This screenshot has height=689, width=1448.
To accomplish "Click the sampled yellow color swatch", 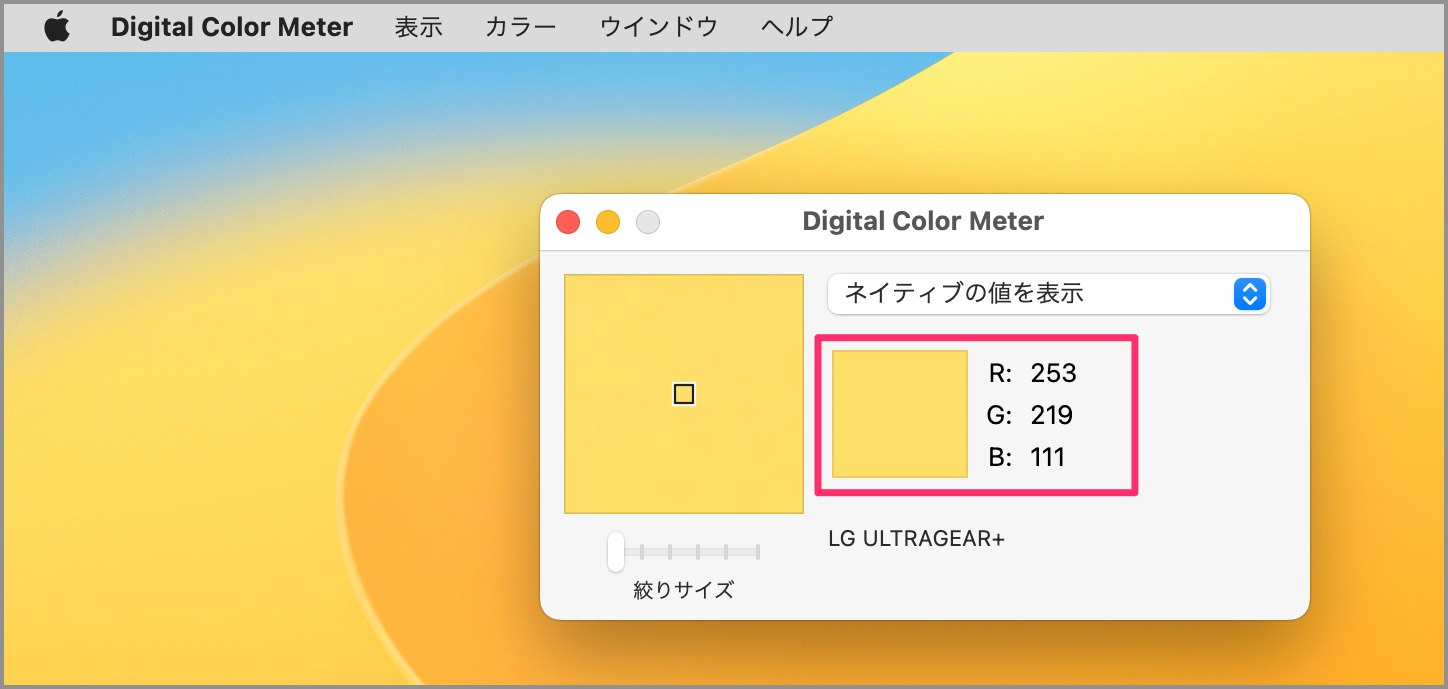I will tap(898, 416).
